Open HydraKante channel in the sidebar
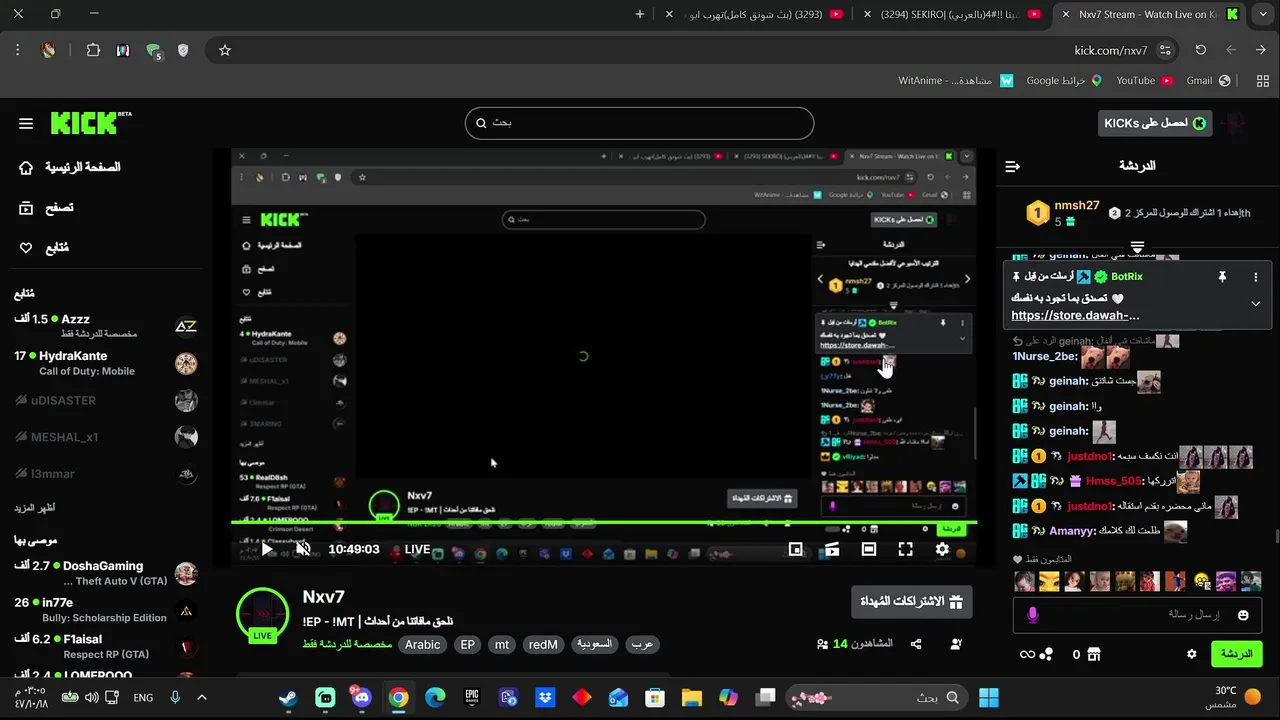This screenshot has height=720, width=1280. 105,363
